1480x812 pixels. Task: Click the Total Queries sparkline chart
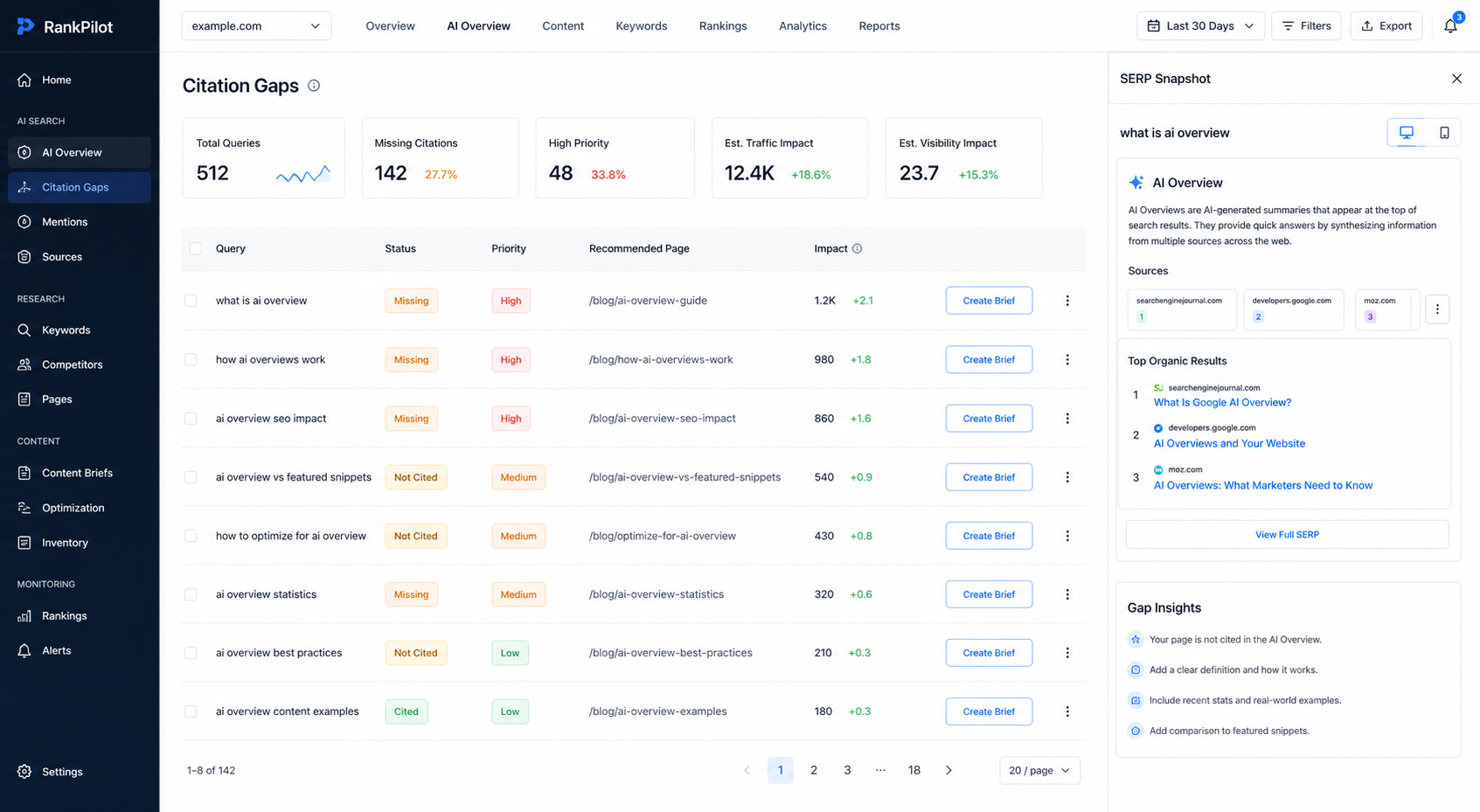point(303,174)
